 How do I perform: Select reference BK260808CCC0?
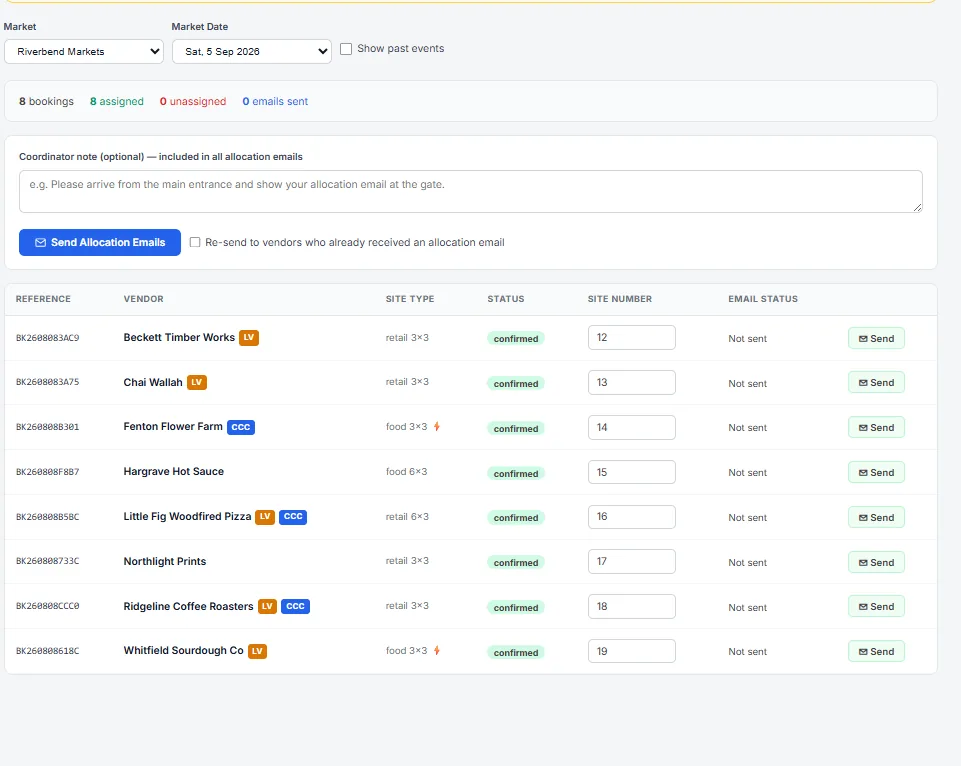[48, 605]
